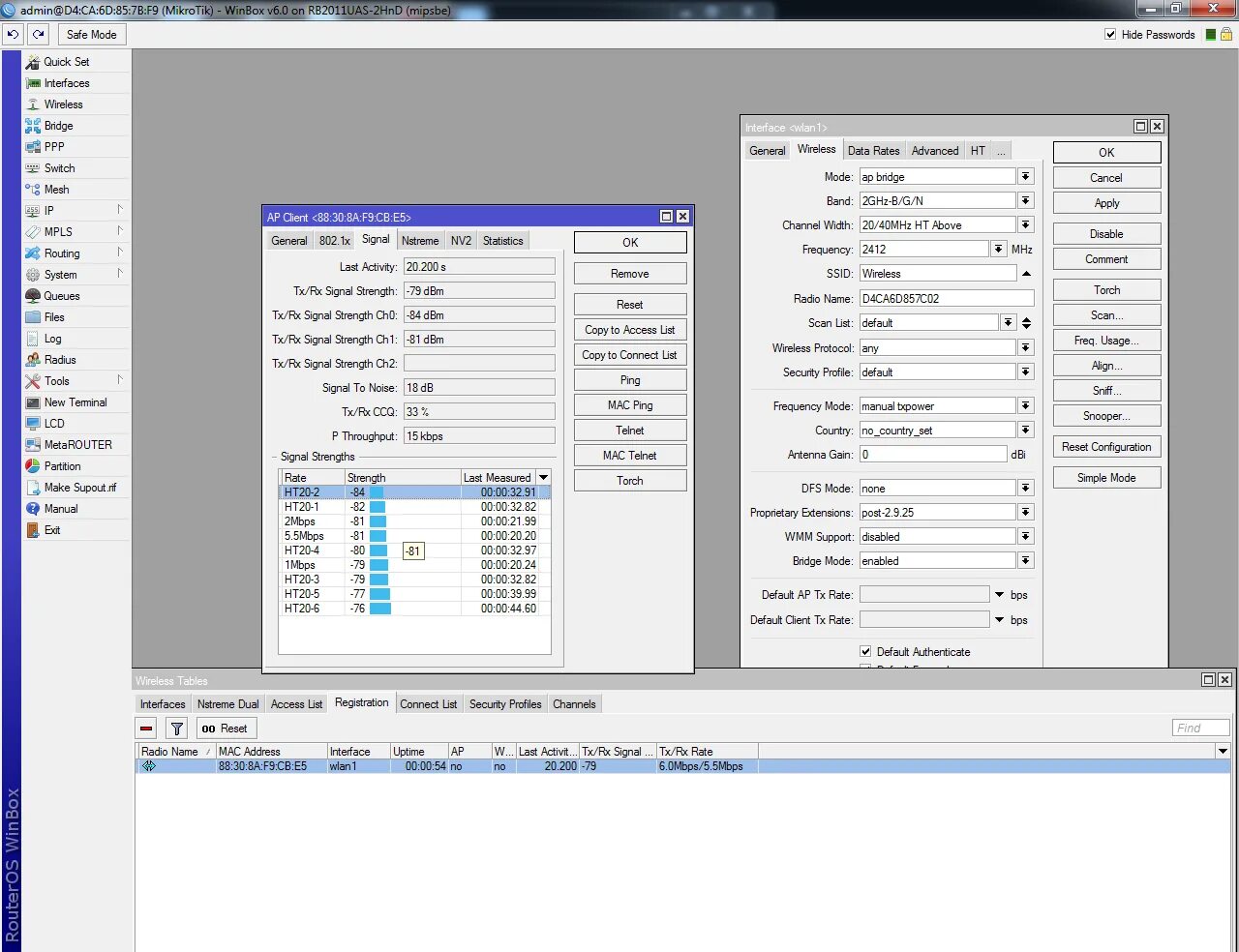The width and height of the screenshot is (1239, 952).
Task: Toggle Default Authenticate checkbox
Action: pos(865,651)
